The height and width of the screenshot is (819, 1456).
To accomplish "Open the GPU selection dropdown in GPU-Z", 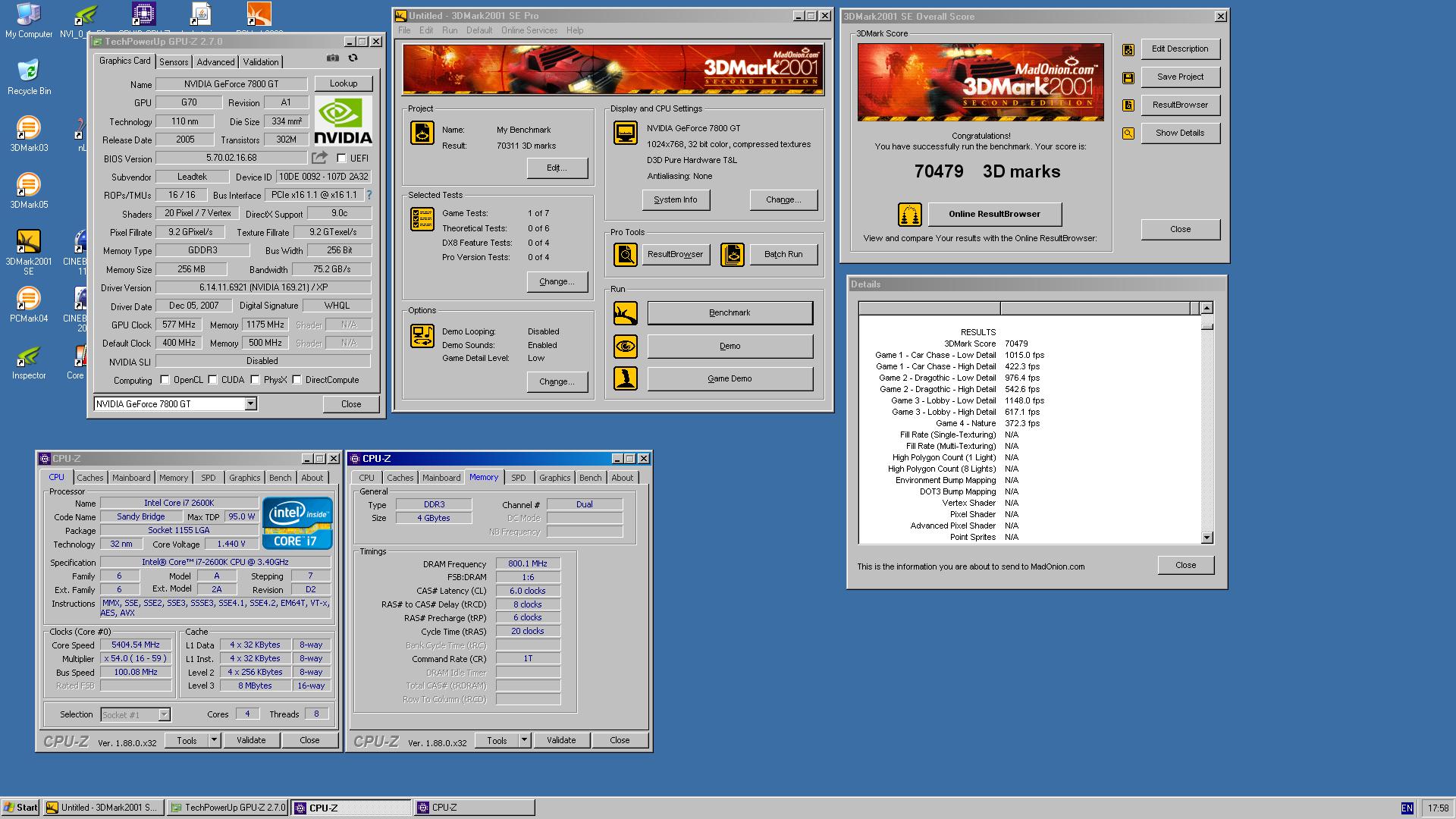I will (250, 404).
